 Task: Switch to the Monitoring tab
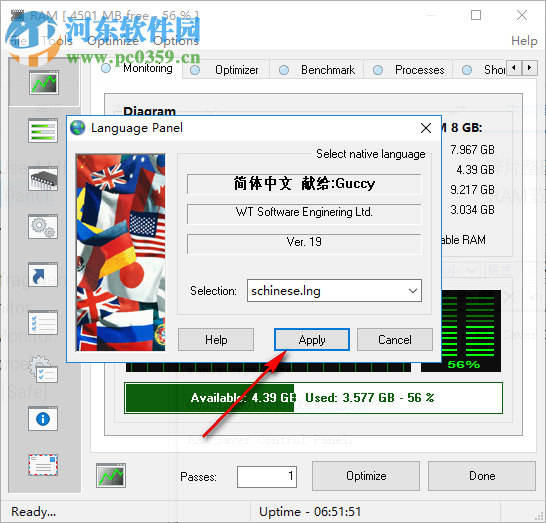click(137, 69)
